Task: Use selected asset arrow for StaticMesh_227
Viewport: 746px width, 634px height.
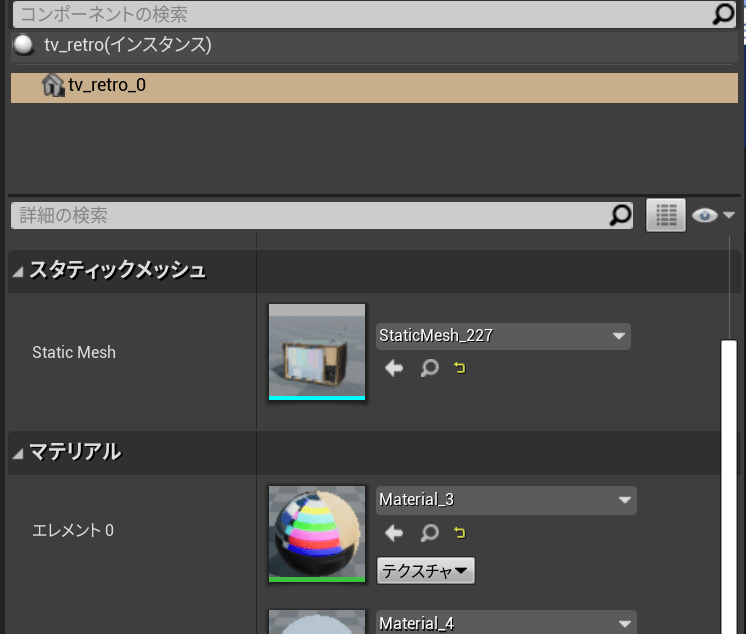Action: (x=394, y=368)
